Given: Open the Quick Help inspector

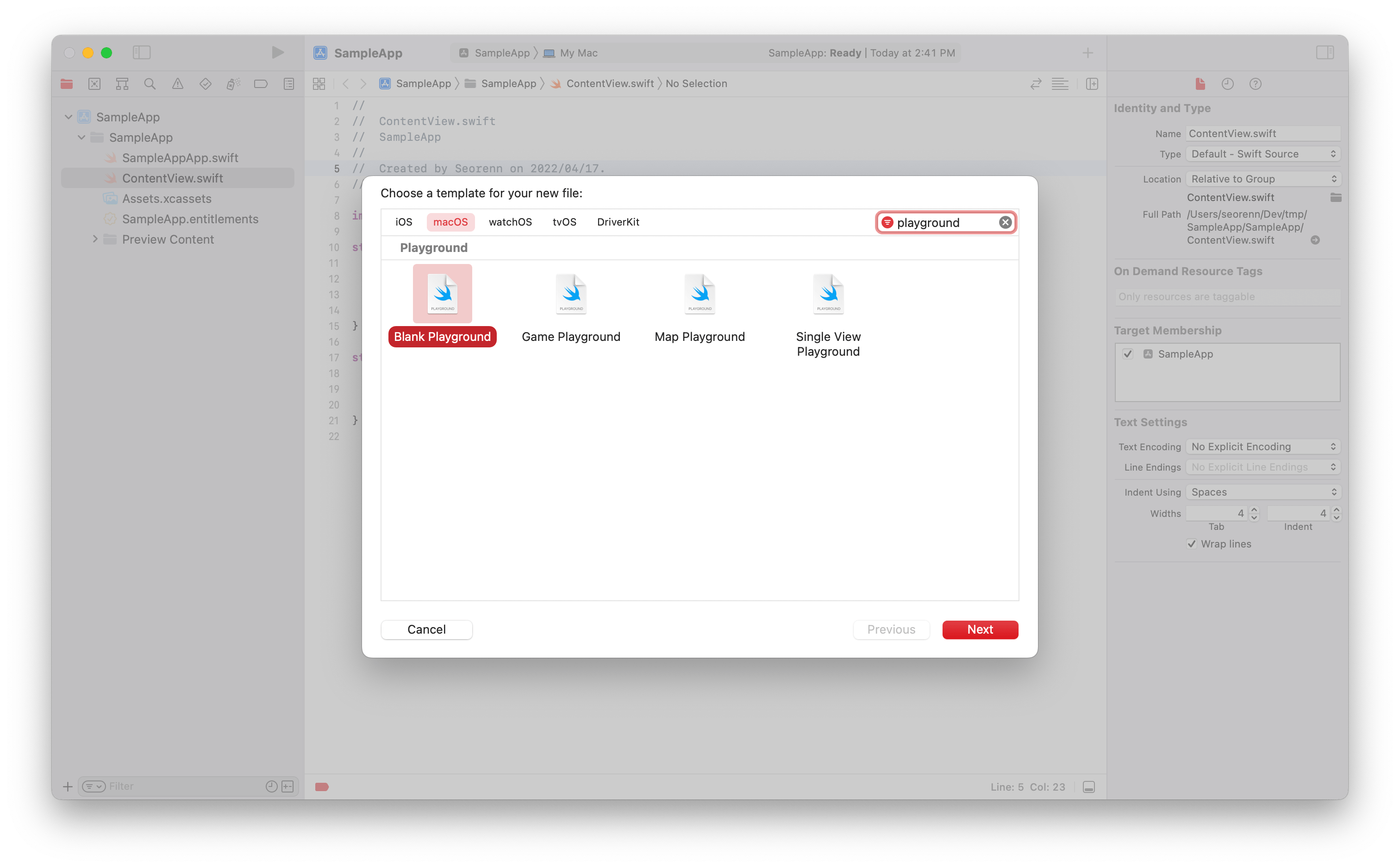Looking at the screenshot, I should click(x=1255, y=84).
